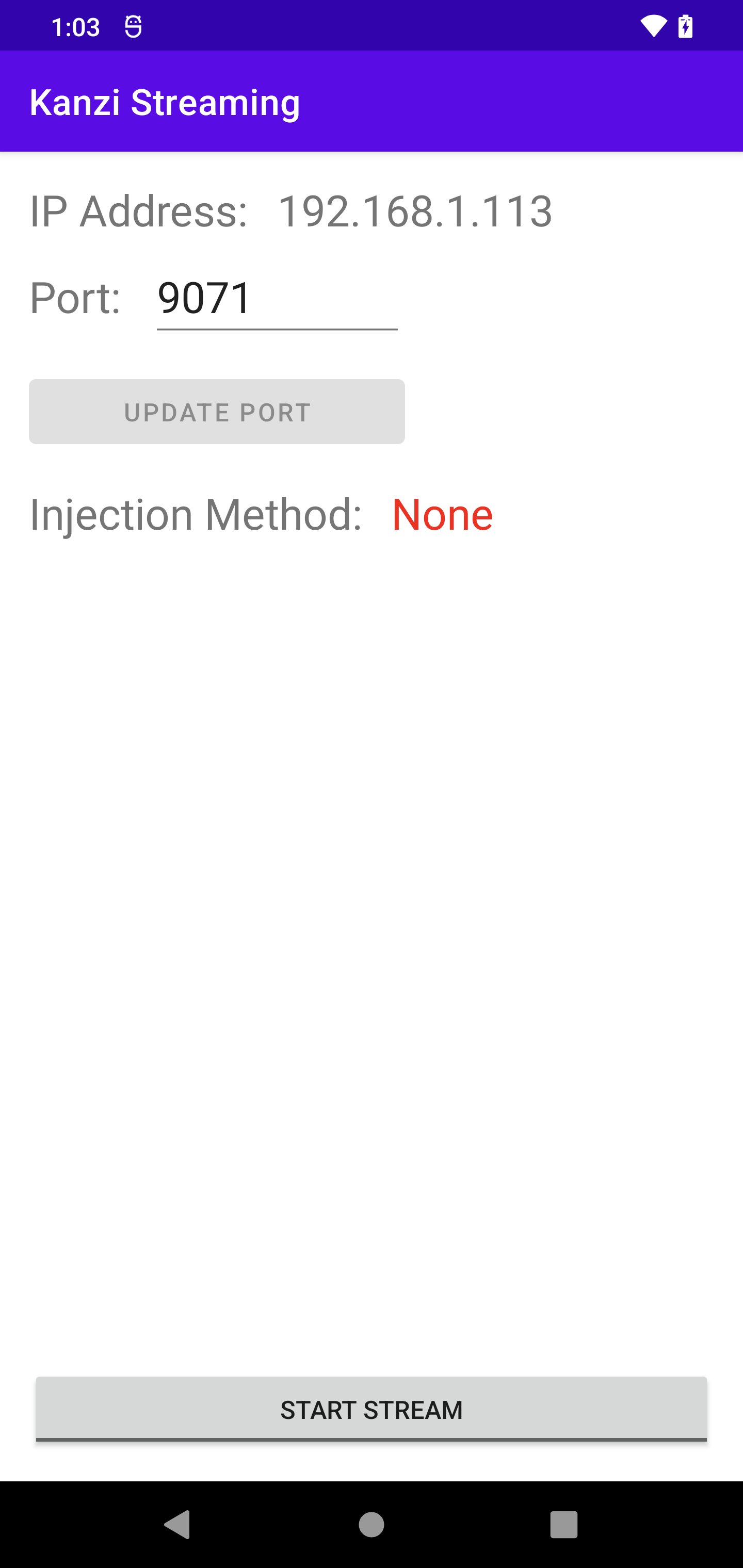Image resolution: width=743 pixels, height=1568 pixels.
Task: Tap the debug notification icon beside clock
Action: [133, 27]
